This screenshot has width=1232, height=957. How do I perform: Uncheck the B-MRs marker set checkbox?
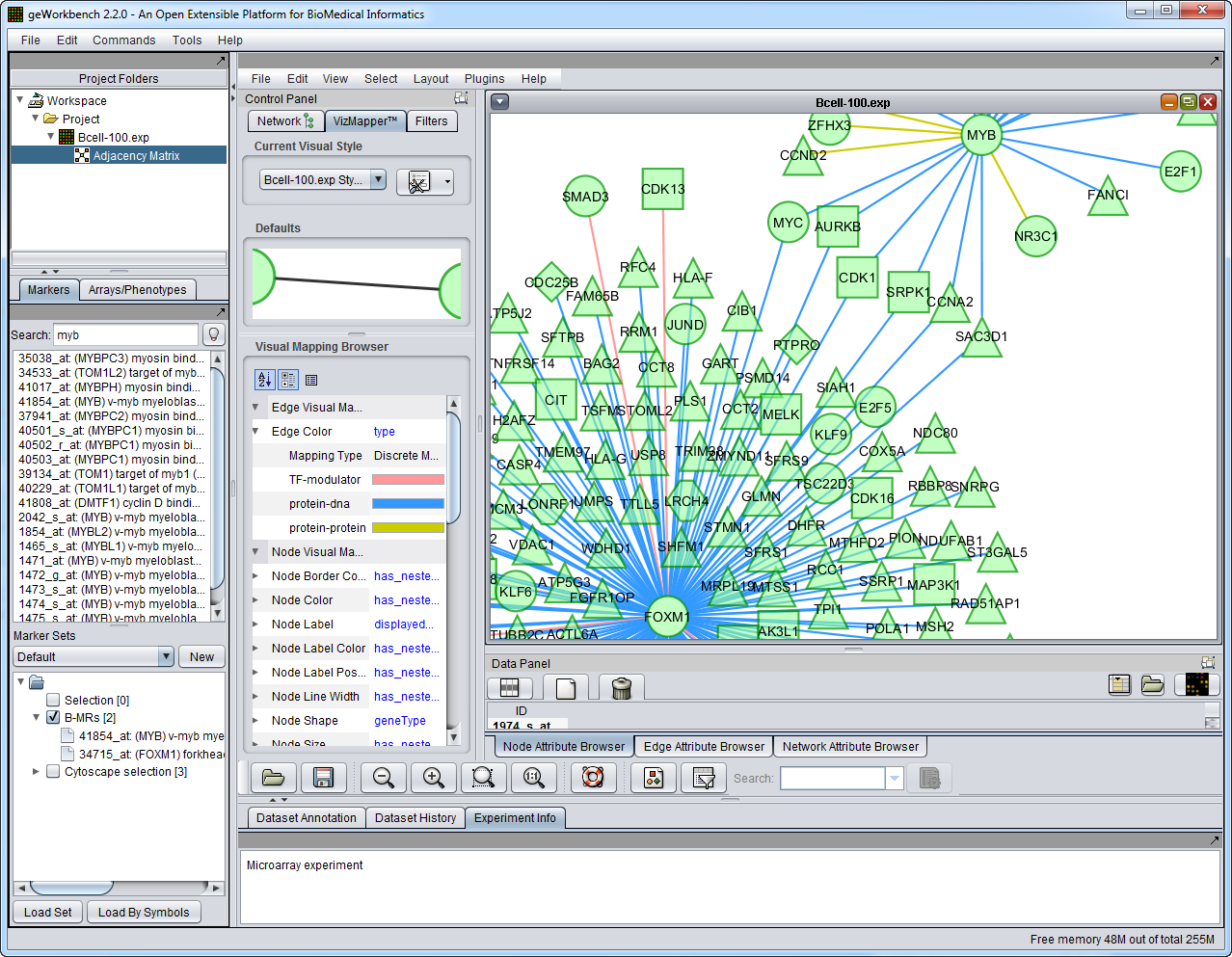[x=53, y=718]
